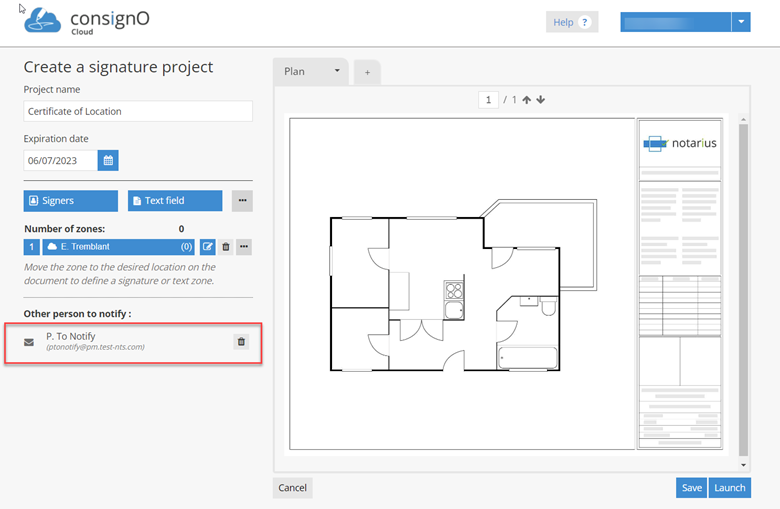Image resolution: width=780 pixels, height=509 pixels.
Task: Open more options for signer E. Tremblant
Action: coord(243,247)
